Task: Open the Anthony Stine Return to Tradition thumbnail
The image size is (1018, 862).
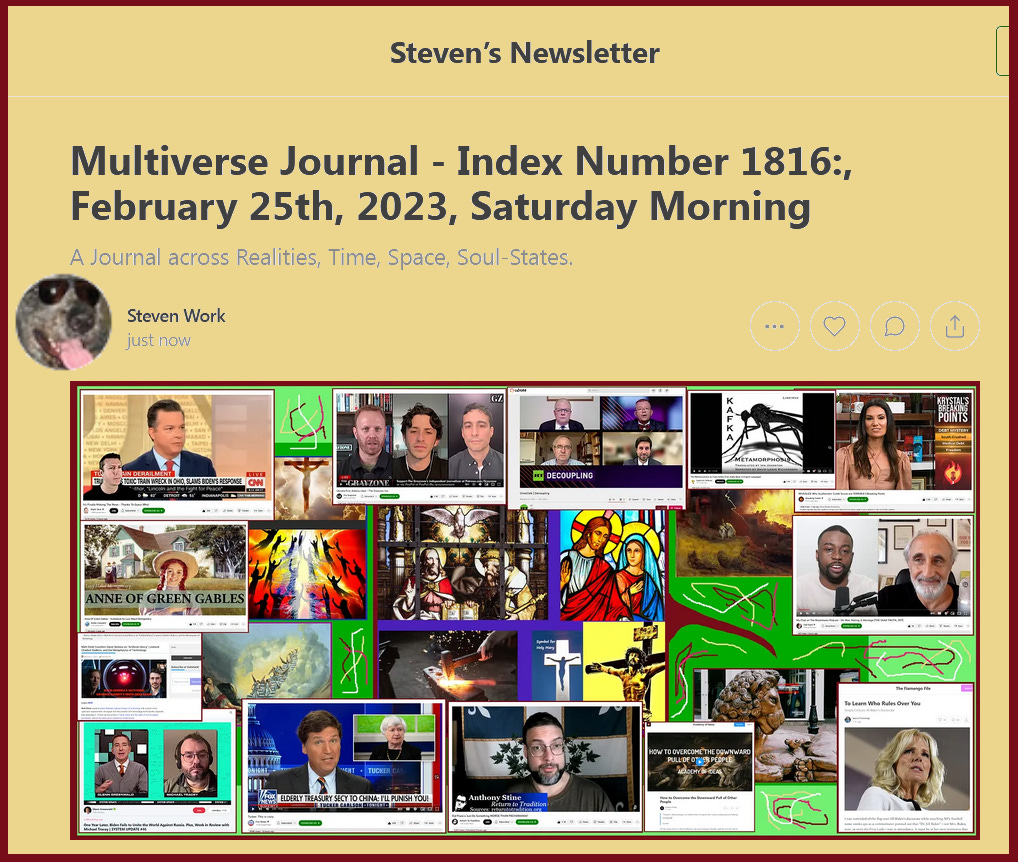Action: (545, 767)
